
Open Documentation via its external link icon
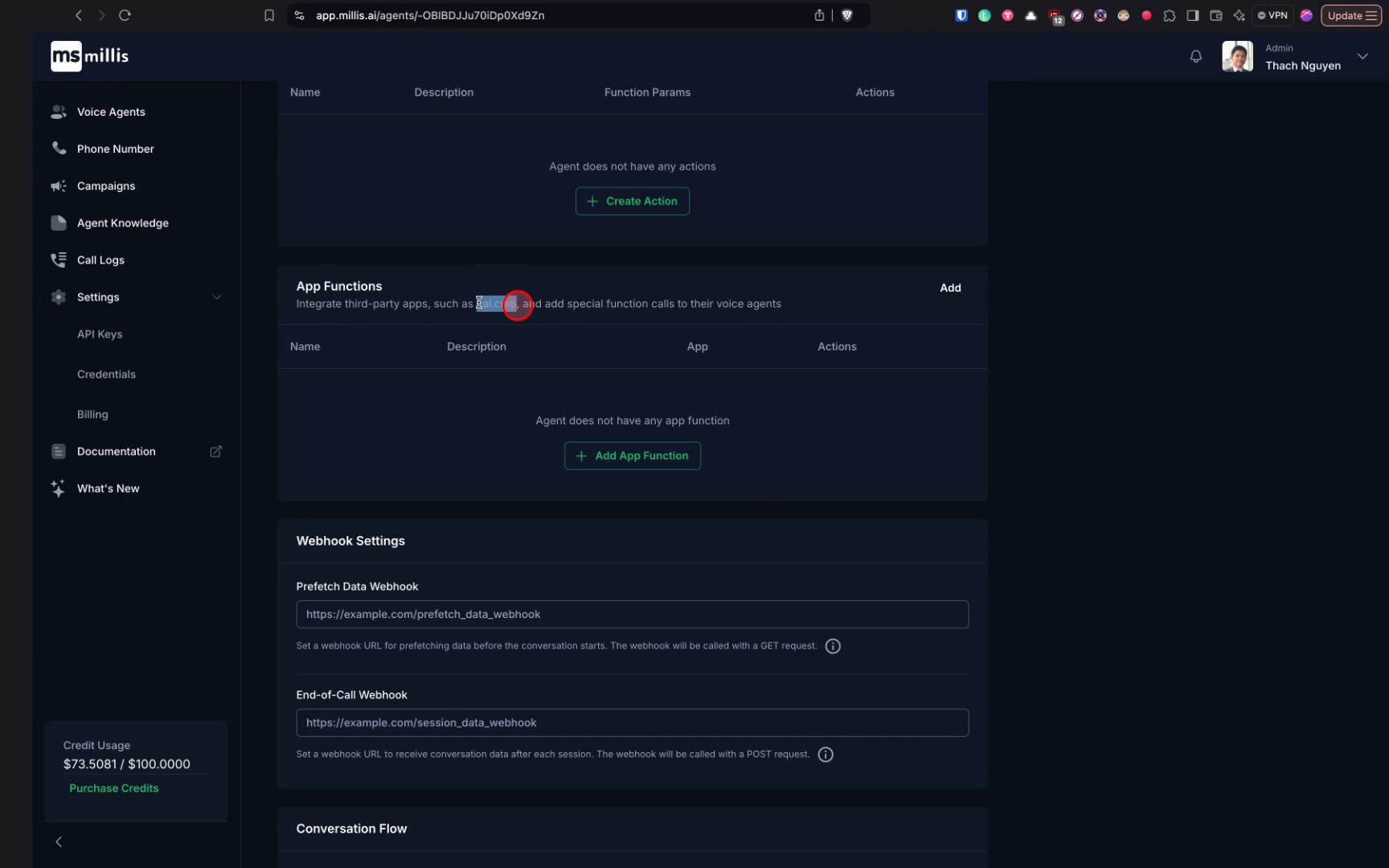[x=215, y=451]
